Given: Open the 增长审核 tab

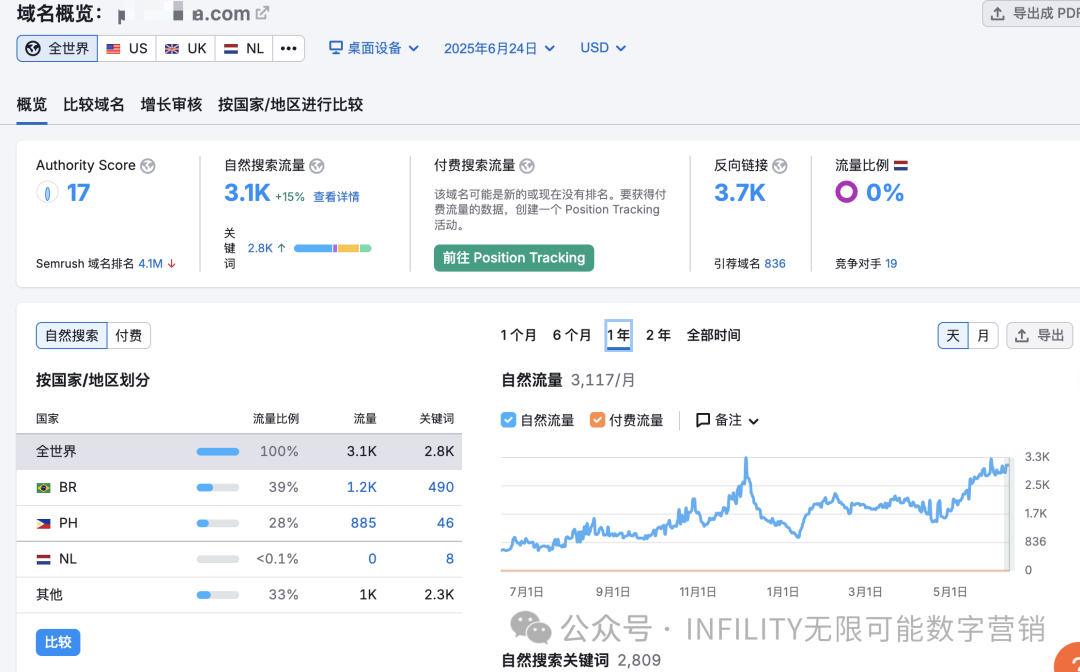Looking at the screenshot, I should tap(172, 105).
